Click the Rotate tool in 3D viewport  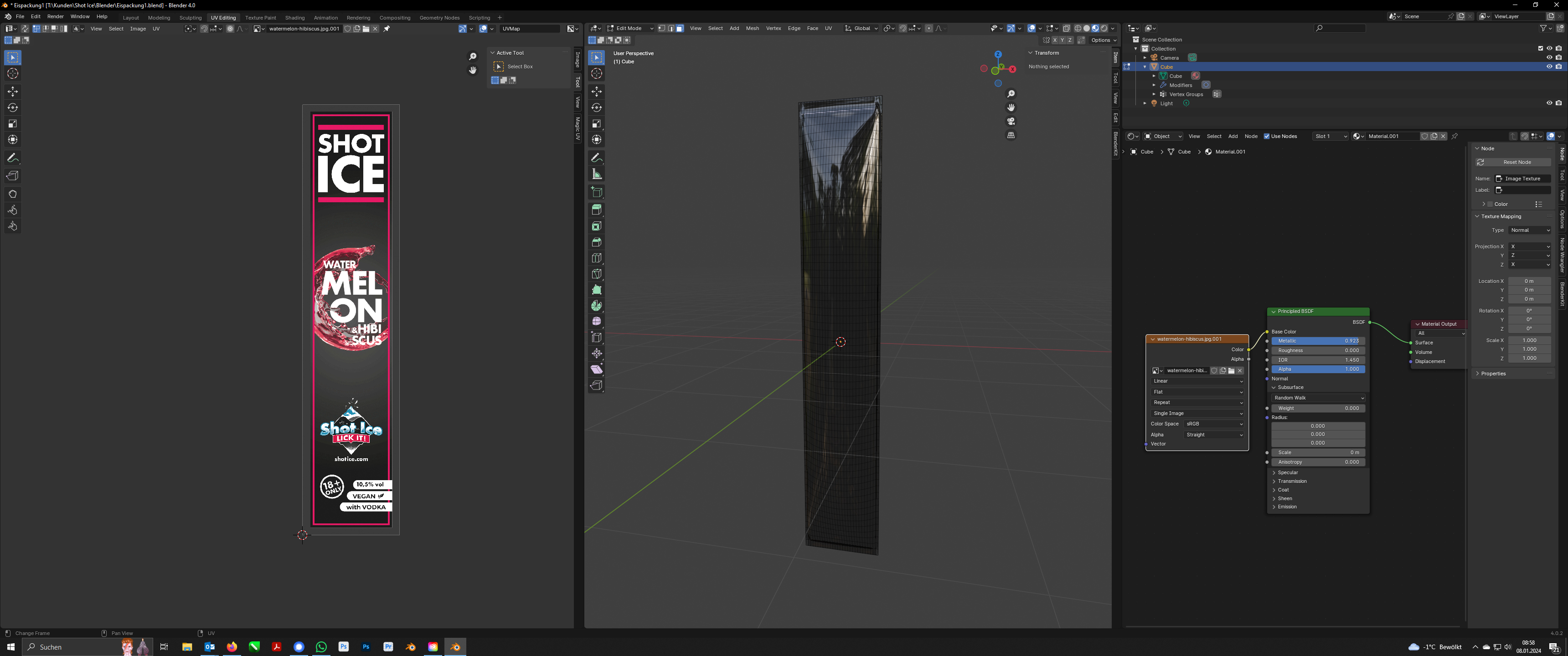pos(597,108)
